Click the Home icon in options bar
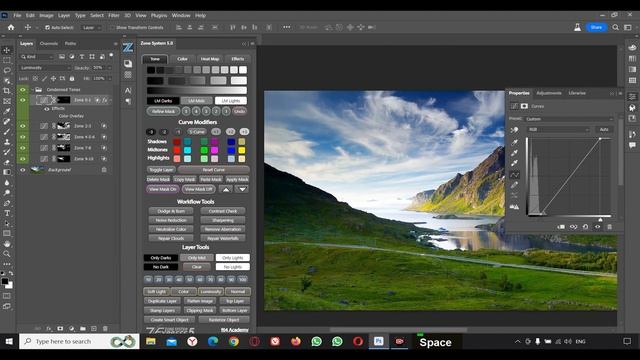The width and height of the screenshot is (640, 360). coord(11,27)
